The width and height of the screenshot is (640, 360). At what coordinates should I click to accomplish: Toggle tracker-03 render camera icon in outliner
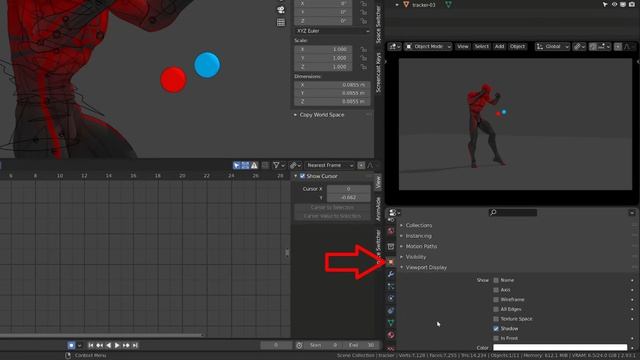631,4
